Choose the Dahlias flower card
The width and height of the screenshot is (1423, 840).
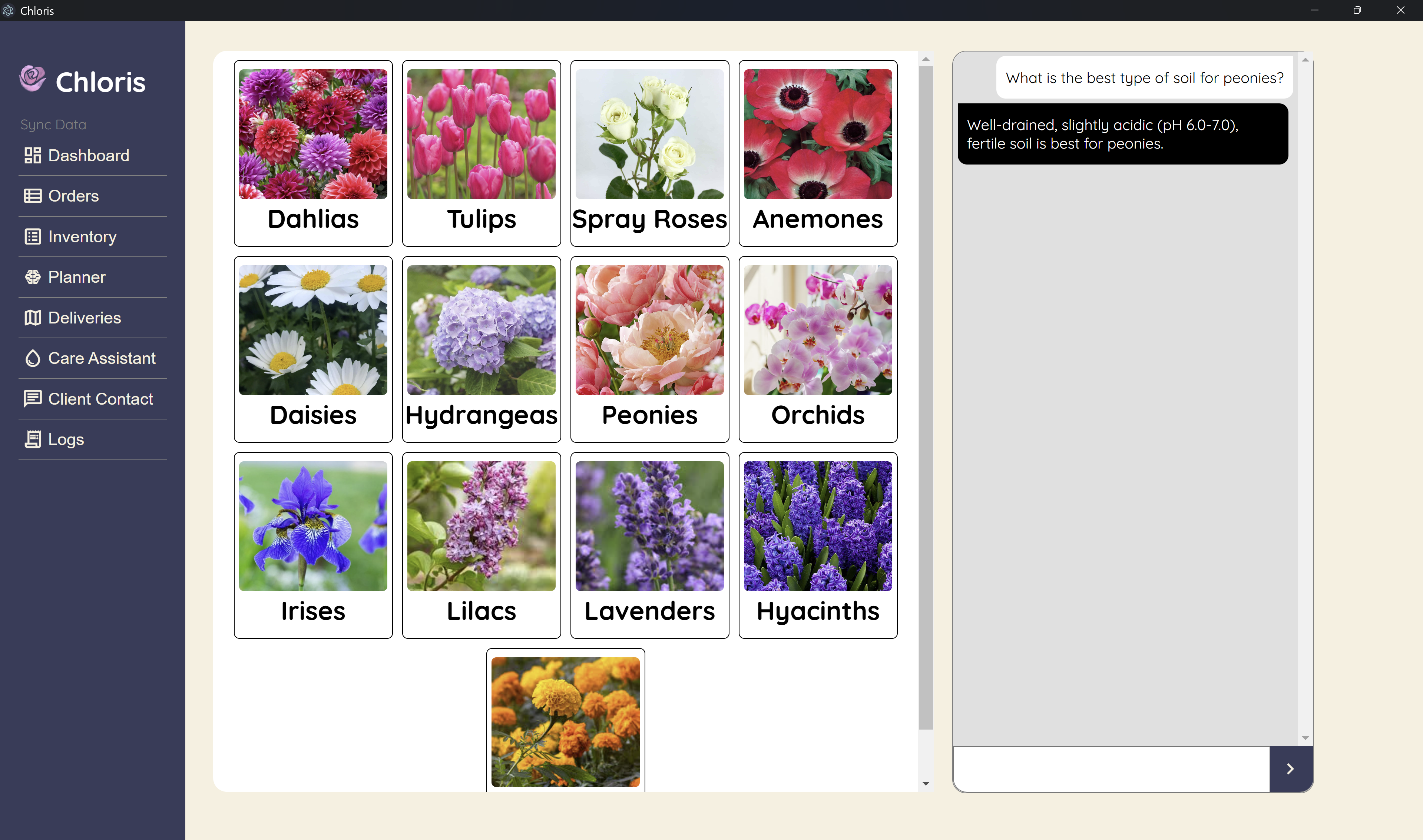pos(313,153)
